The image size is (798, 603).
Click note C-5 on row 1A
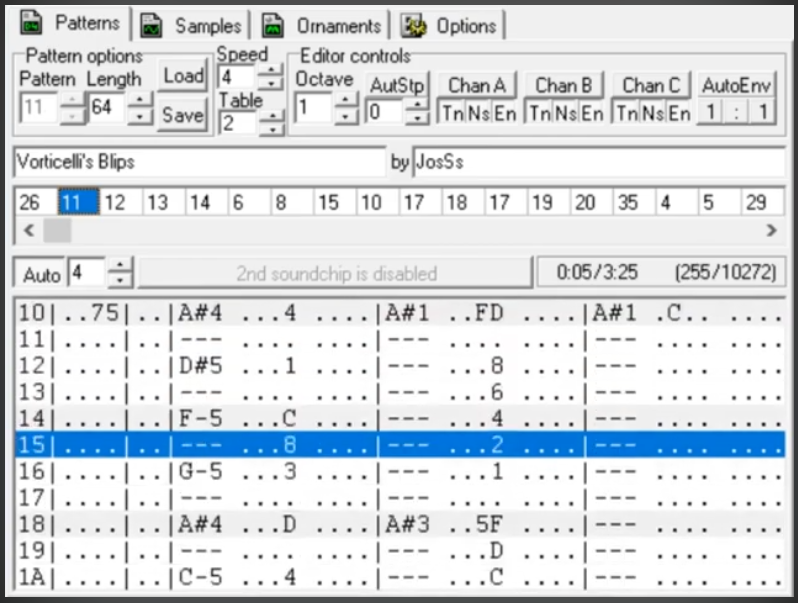tap(201, 578)
